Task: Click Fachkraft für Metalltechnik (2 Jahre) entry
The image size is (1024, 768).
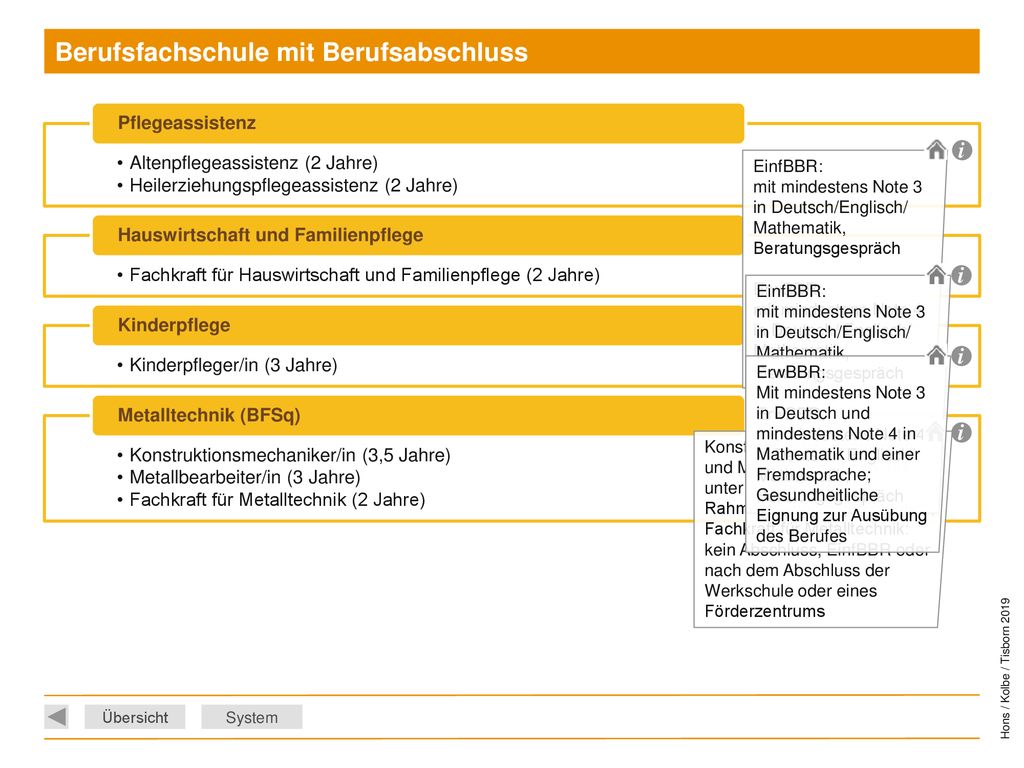Action: (277, 500)
